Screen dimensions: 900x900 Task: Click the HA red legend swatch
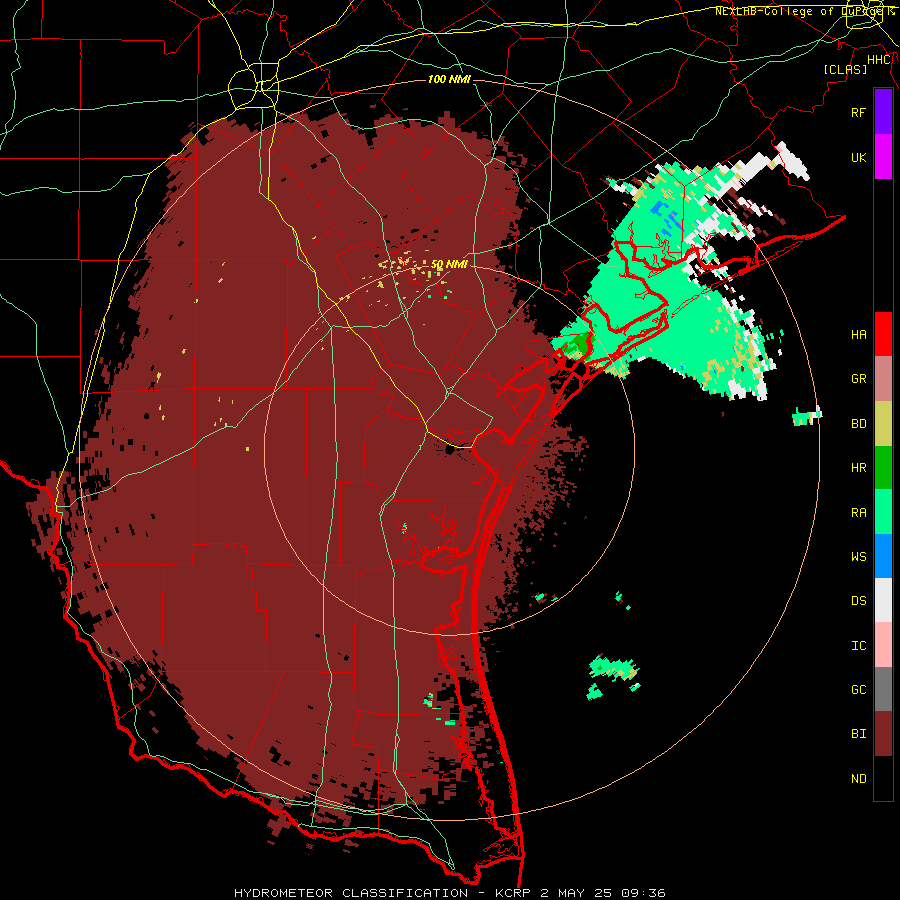[883, 334]
